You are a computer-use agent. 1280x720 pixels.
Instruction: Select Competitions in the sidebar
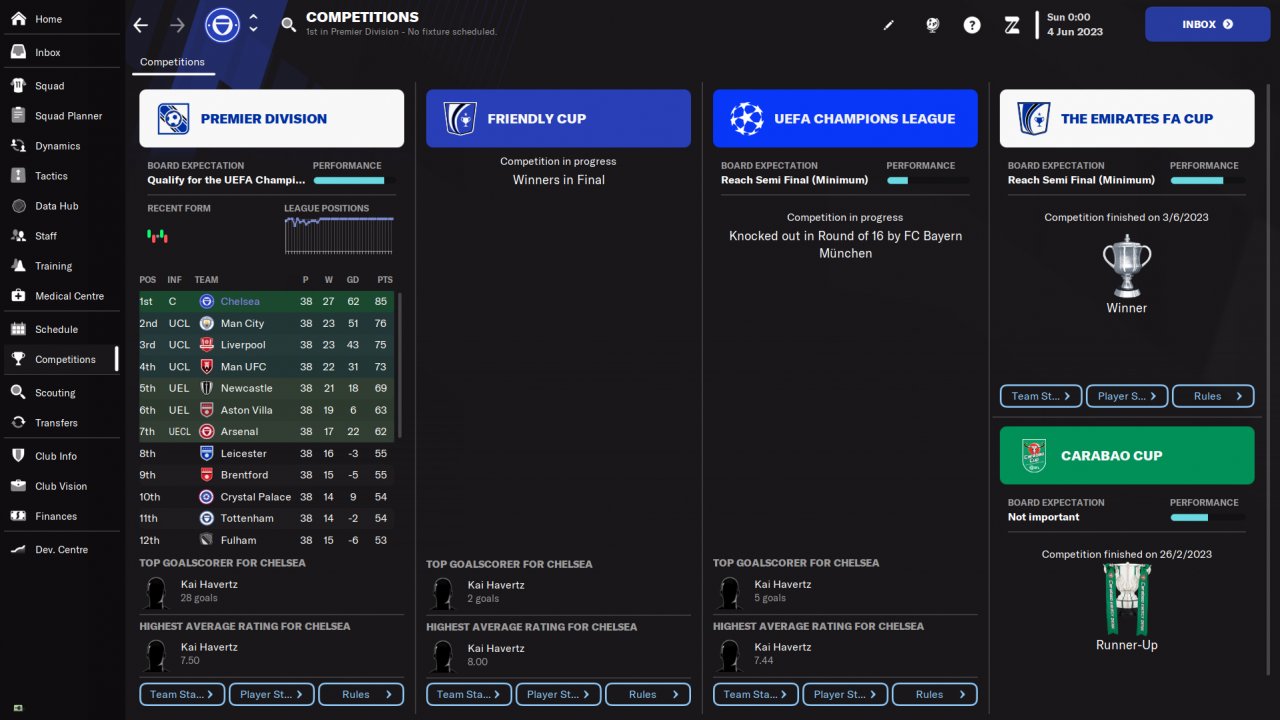point(60,359)
